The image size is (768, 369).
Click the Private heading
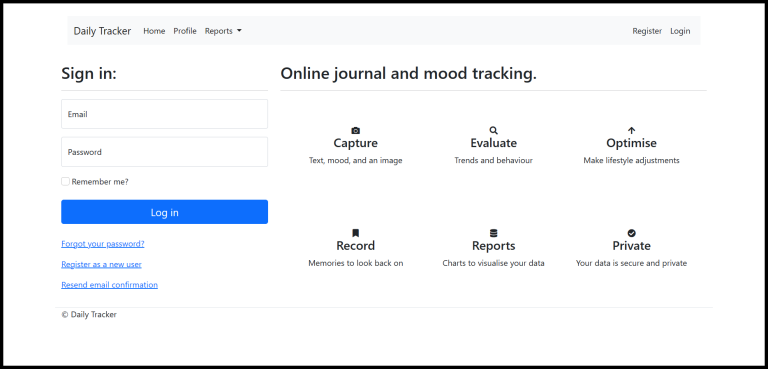click(631, 246)
